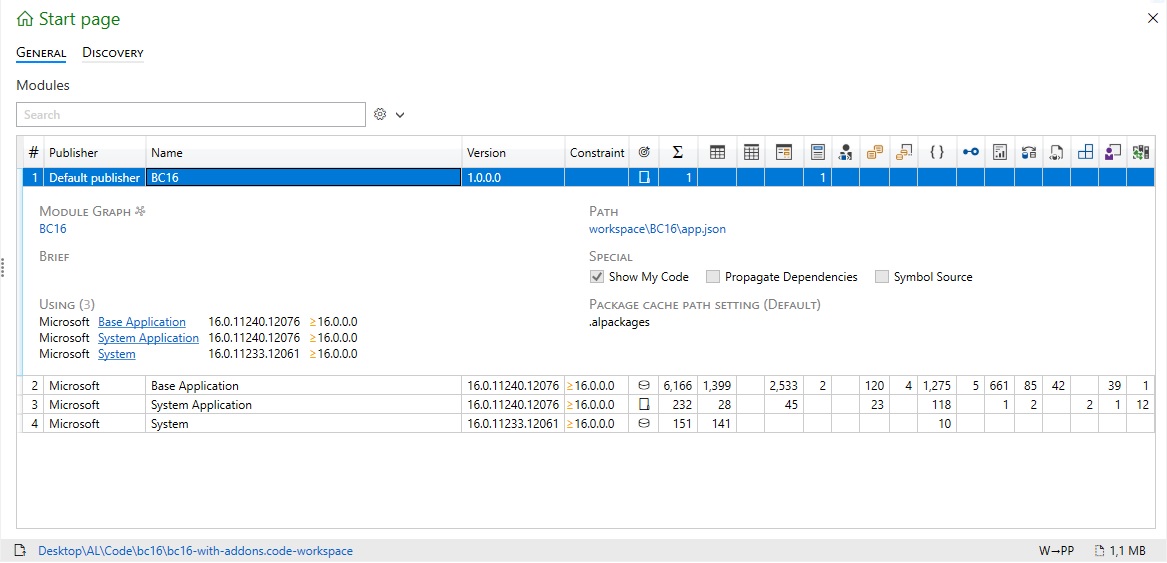The width and height of the screenshot is (1167, 563).
Task: Click the home icon beside Start page
Action: [x=25, y=19]
